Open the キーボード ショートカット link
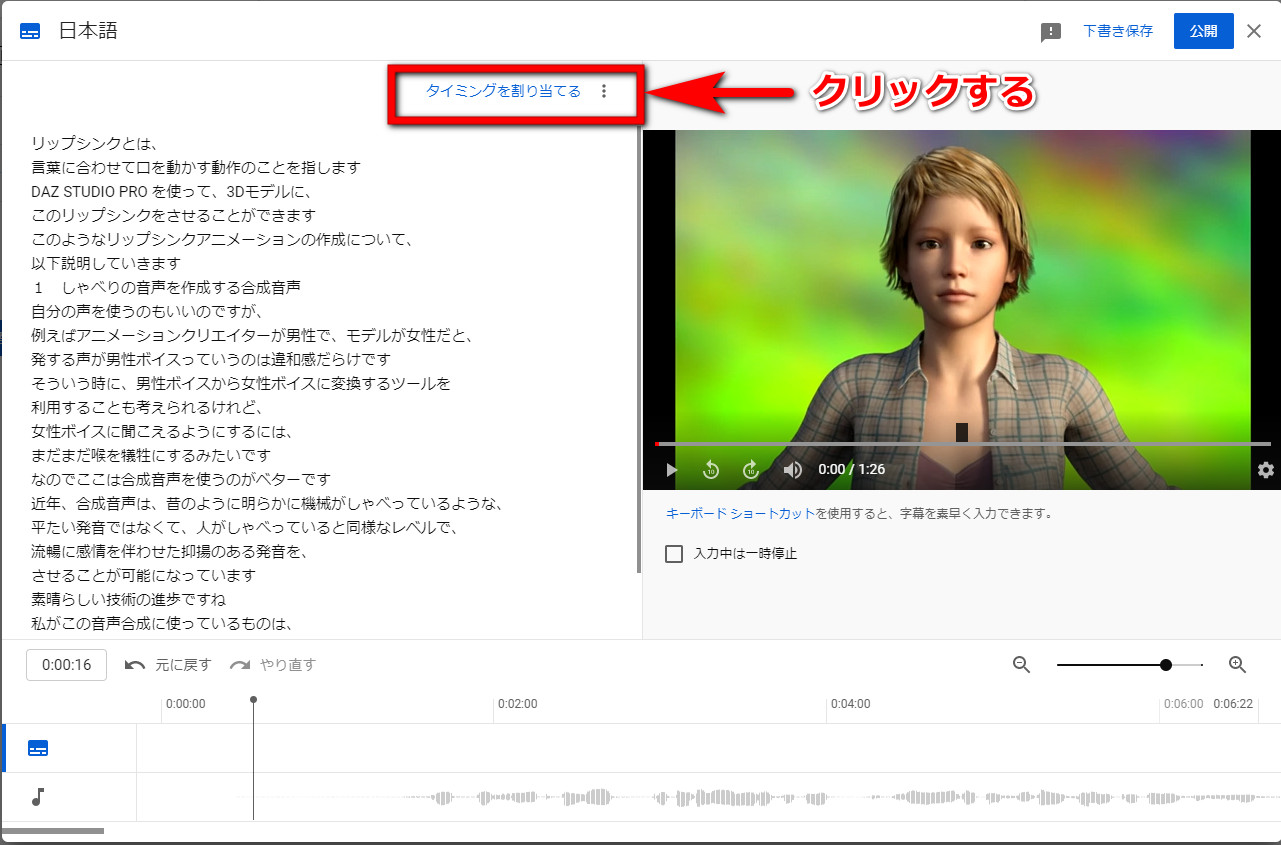Viewport: 1281px width, 845px height. [740, 514]
